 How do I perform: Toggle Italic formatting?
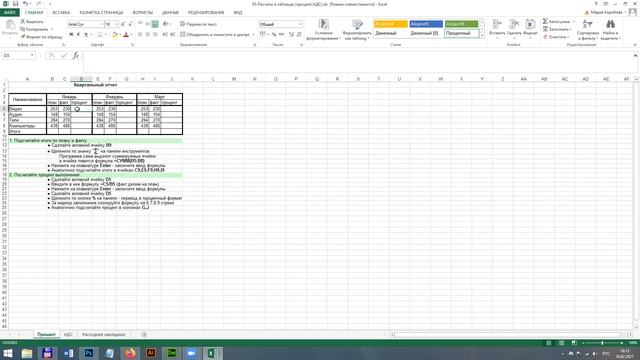point(78,35)
